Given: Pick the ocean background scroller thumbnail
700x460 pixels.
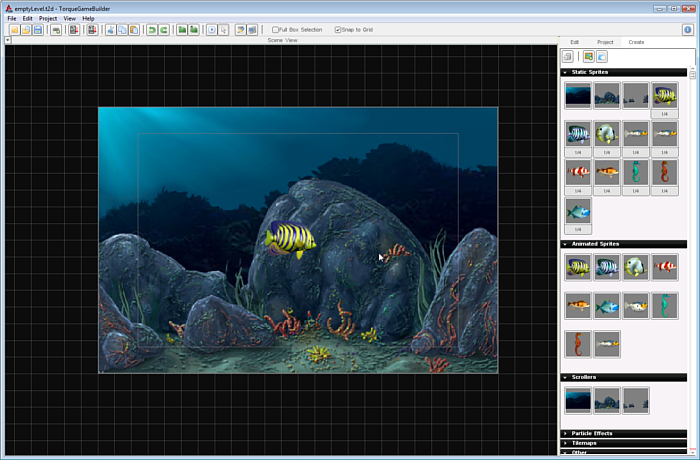Looking at the screenshot, I should pyautogui.click(x=577, y=399).
